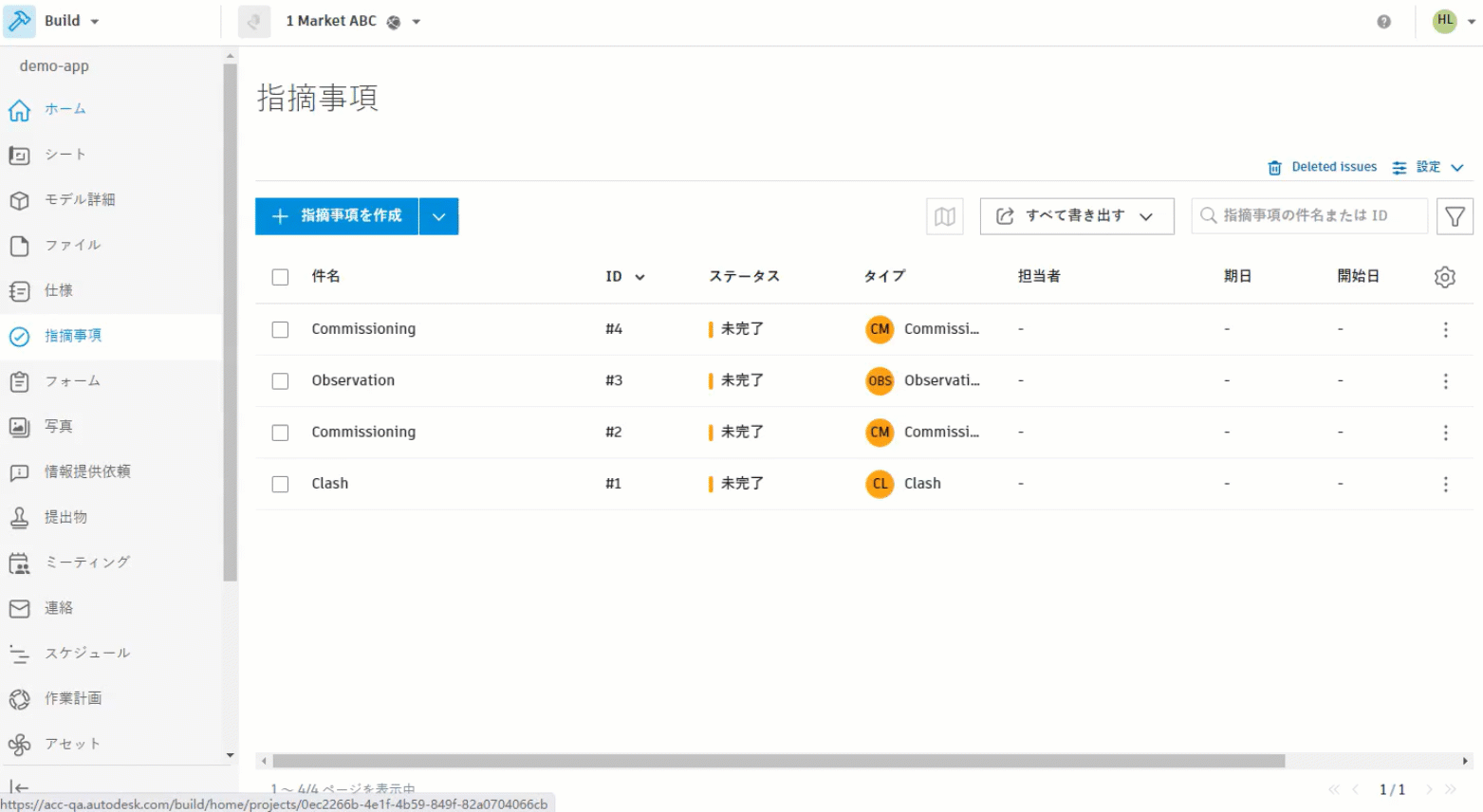Toggle the select-all checkbox in the header
This screenshot has height=812, width=1483.
(280, 276)
